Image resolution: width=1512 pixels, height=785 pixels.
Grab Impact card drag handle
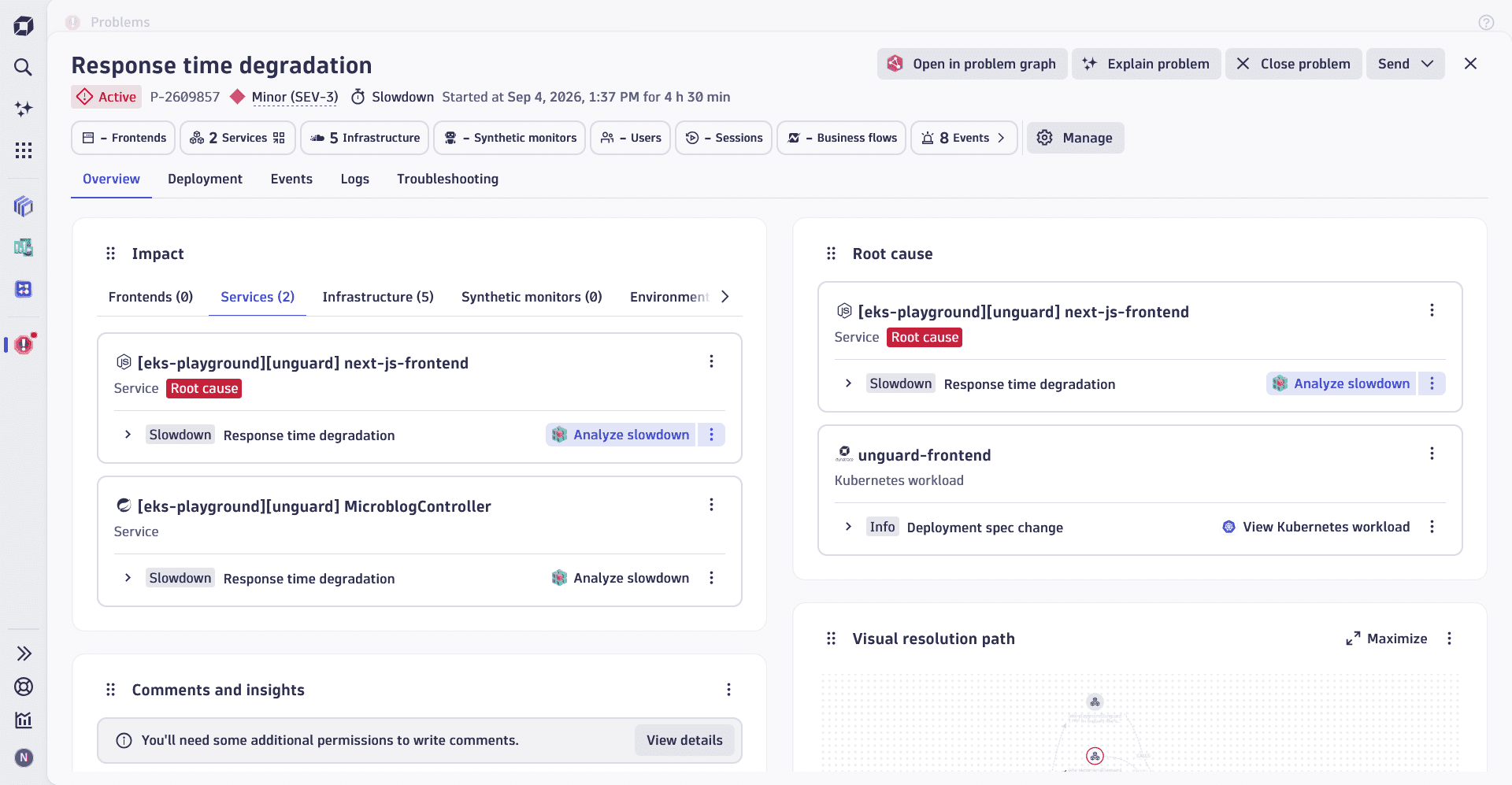110,254
